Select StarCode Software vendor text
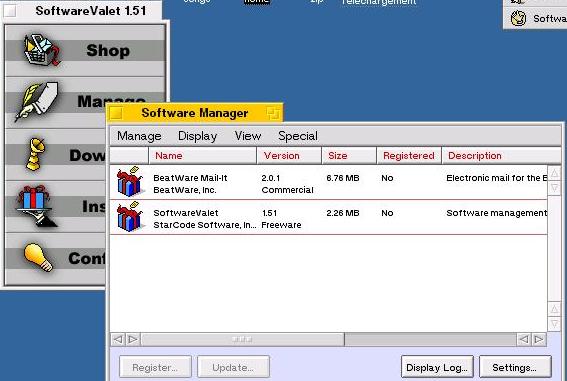Screen dimensions: 567x381 (x=205, y=225)
